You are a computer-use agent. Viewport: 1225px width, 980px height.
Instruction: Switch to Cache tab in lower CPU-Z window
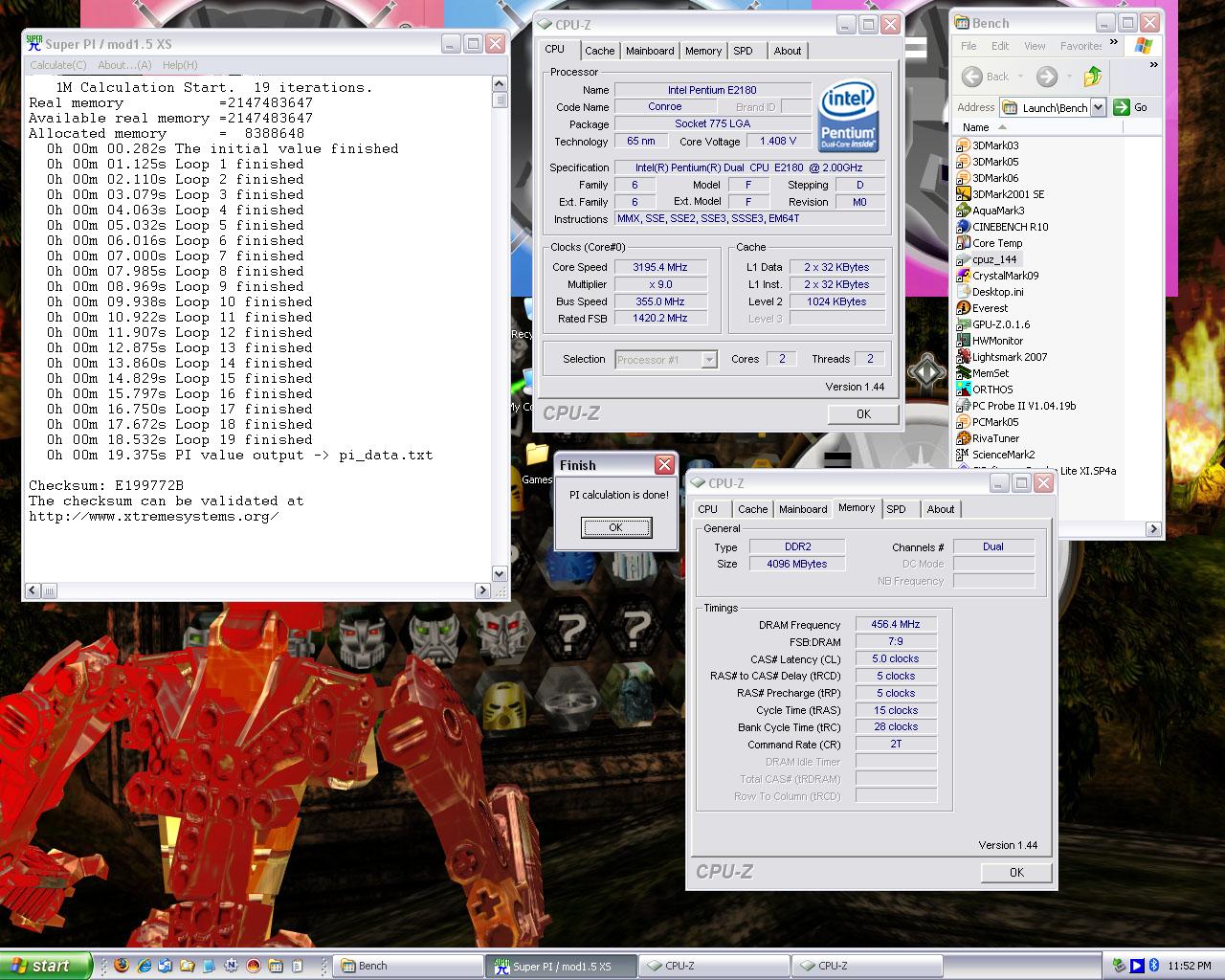[752, 509]
